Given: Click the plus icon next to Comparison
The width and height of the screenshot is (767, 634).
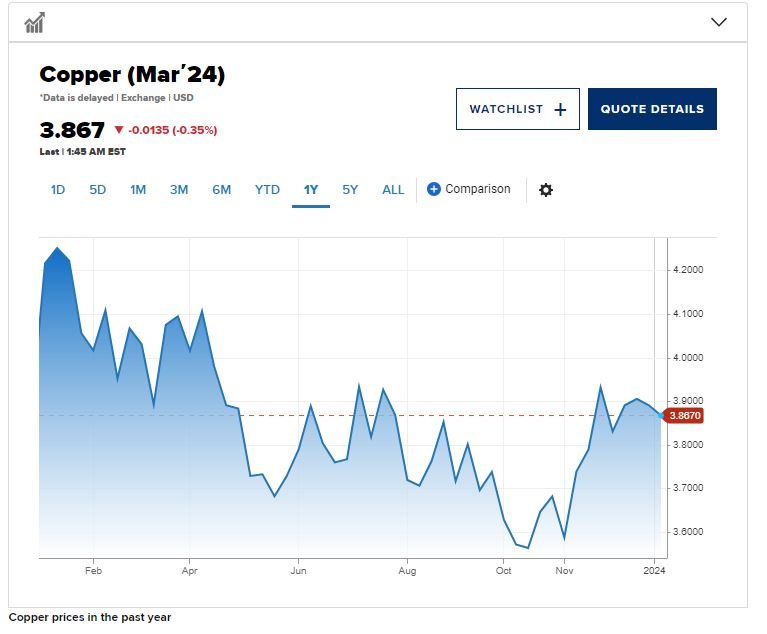Looking at the screenshot, I should tap(434, 189).
